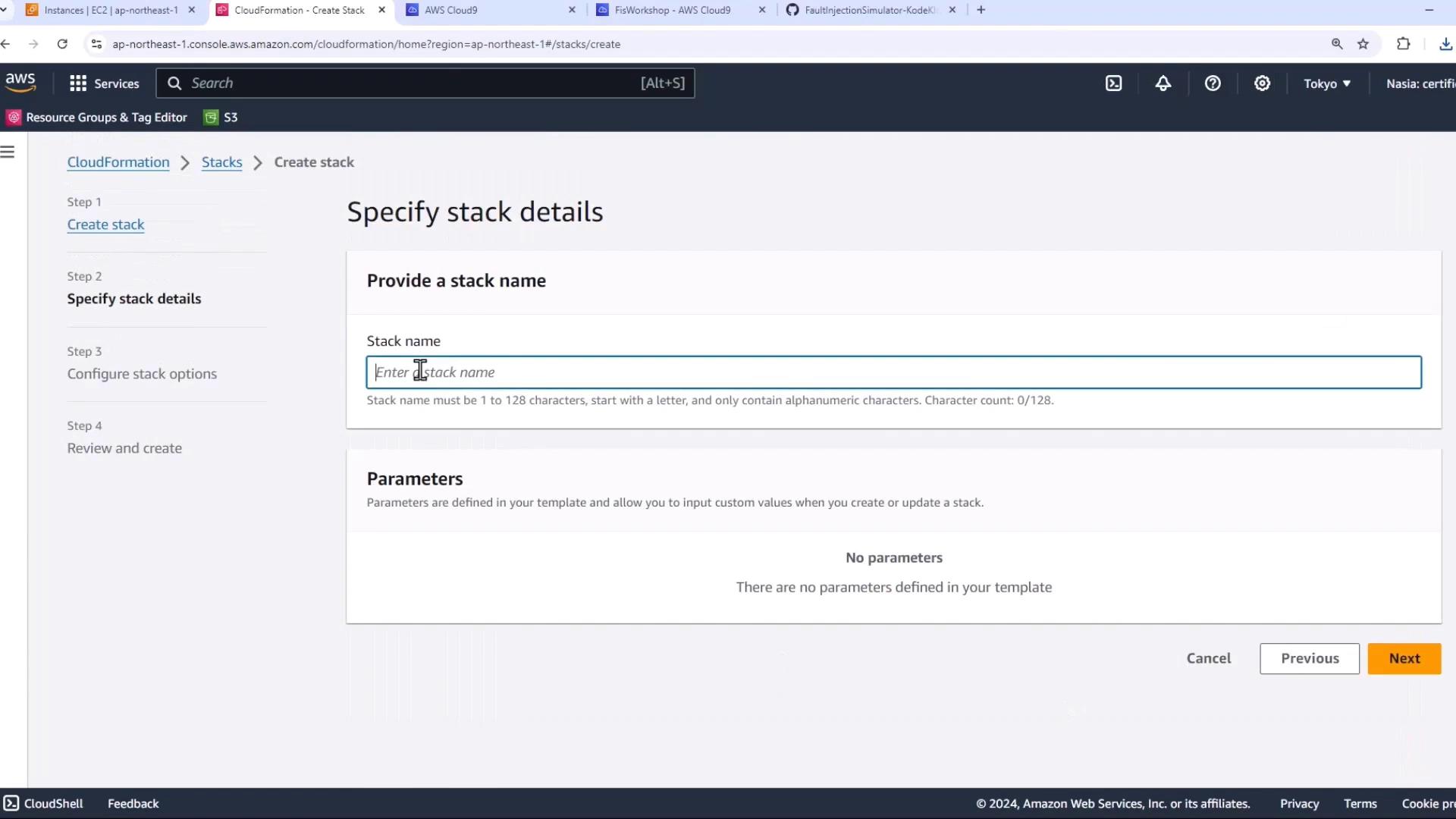This screenshot has height=819, width=1456.
Task: Click into the Stack name field
Action: click(x=893, y=372)
